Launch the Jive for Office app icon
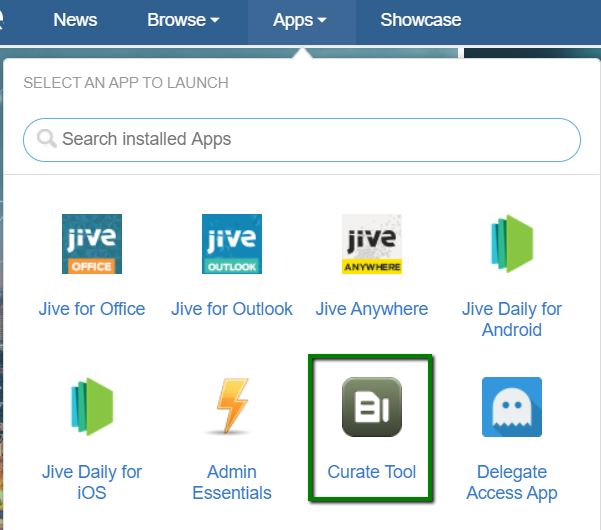Viewport: 601px width, 530px height. coord(92,244)
